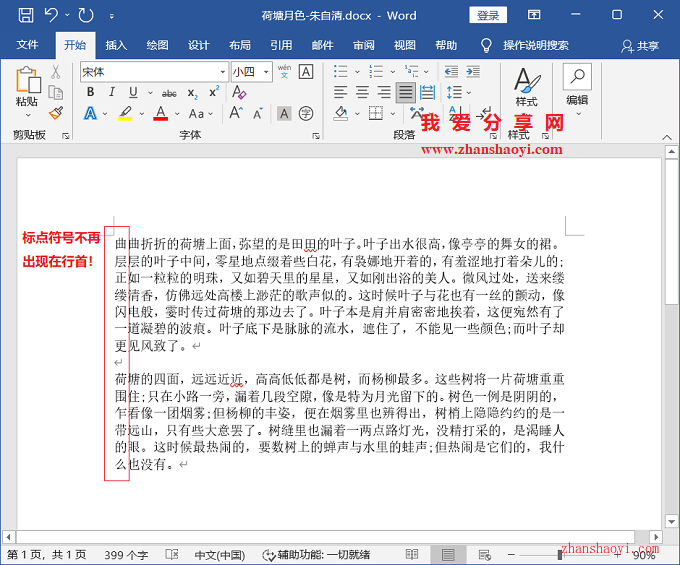680x565 pixels.
Task: Increase paragraph indent
Action: pyautogui.click(x=473, y=71)
